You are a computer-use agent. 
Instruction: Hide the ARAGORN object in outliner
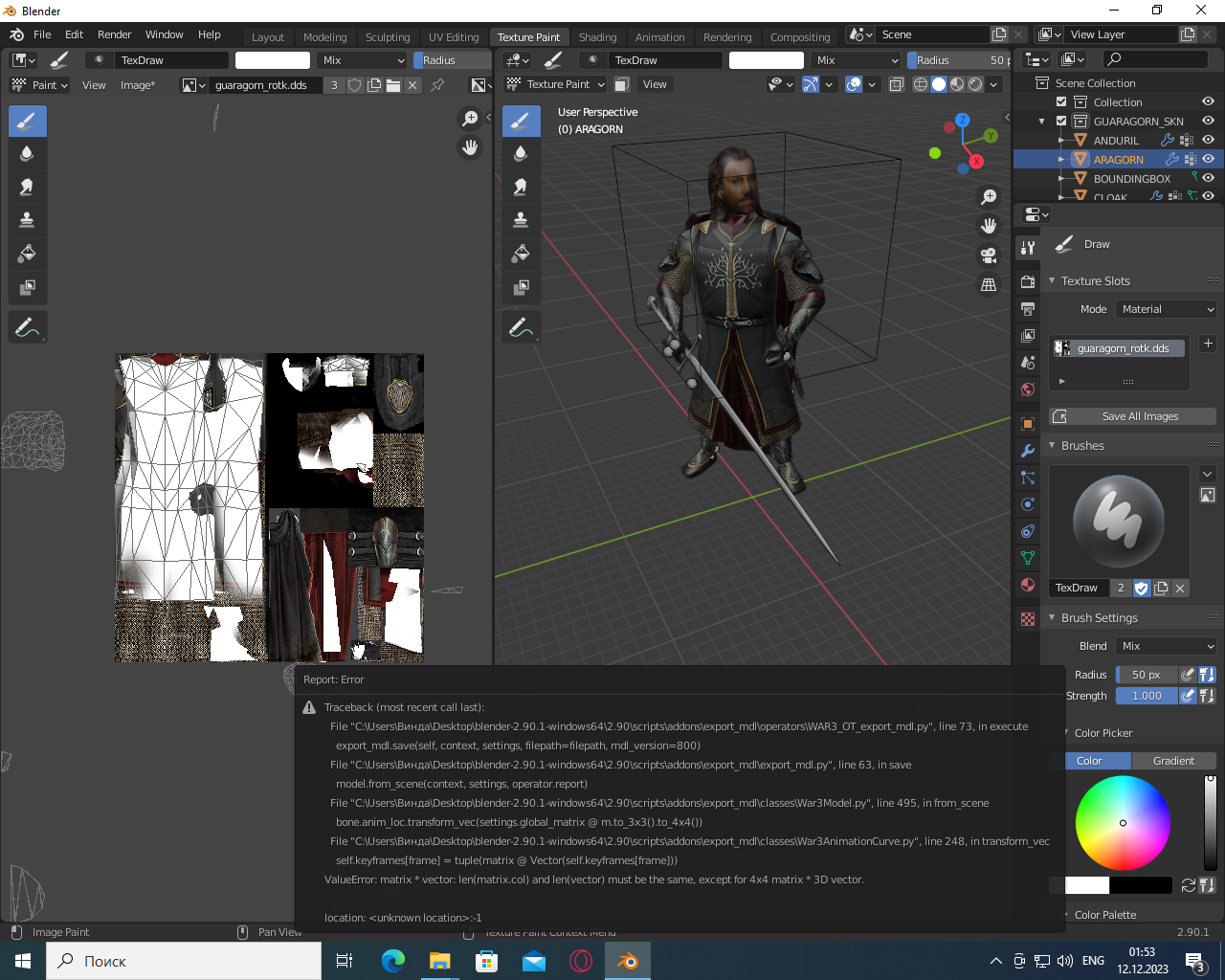click(1208, 159)
